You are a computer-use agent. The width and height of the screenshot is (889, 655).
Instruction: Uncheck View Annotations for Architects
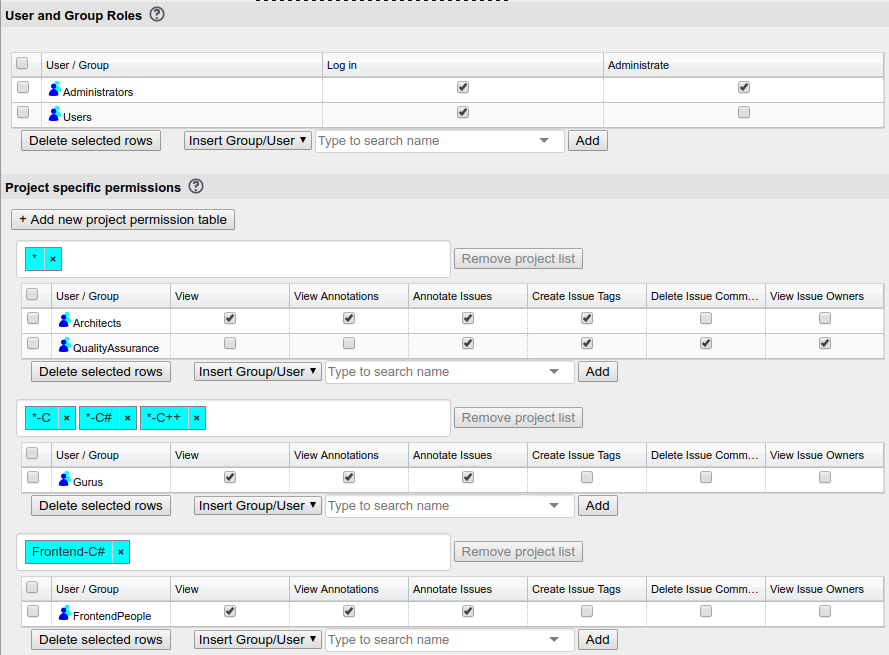(349, 318)
